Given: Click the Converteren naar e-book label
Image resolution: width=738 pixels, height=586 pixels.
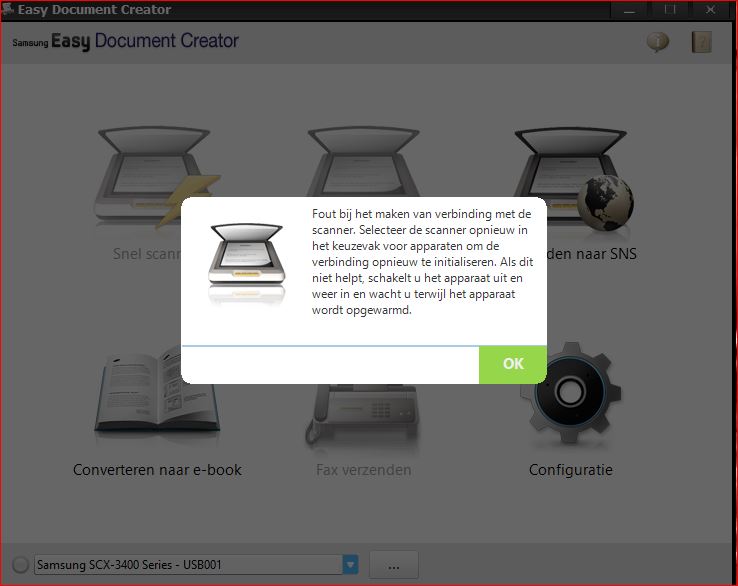Looking at the screenshot, I should click(x=157, y=470).
